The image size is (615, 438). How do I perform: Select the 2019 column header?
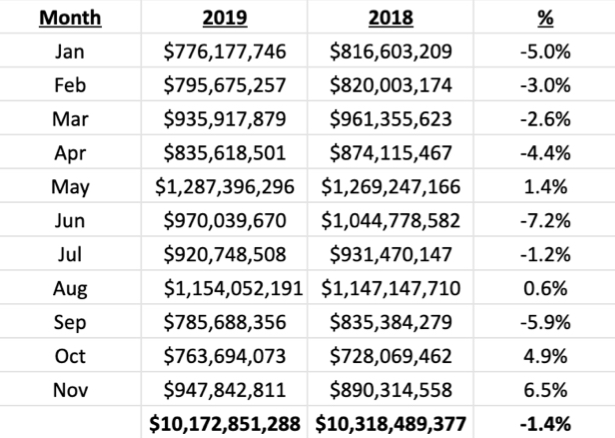[x=225, y=18]
